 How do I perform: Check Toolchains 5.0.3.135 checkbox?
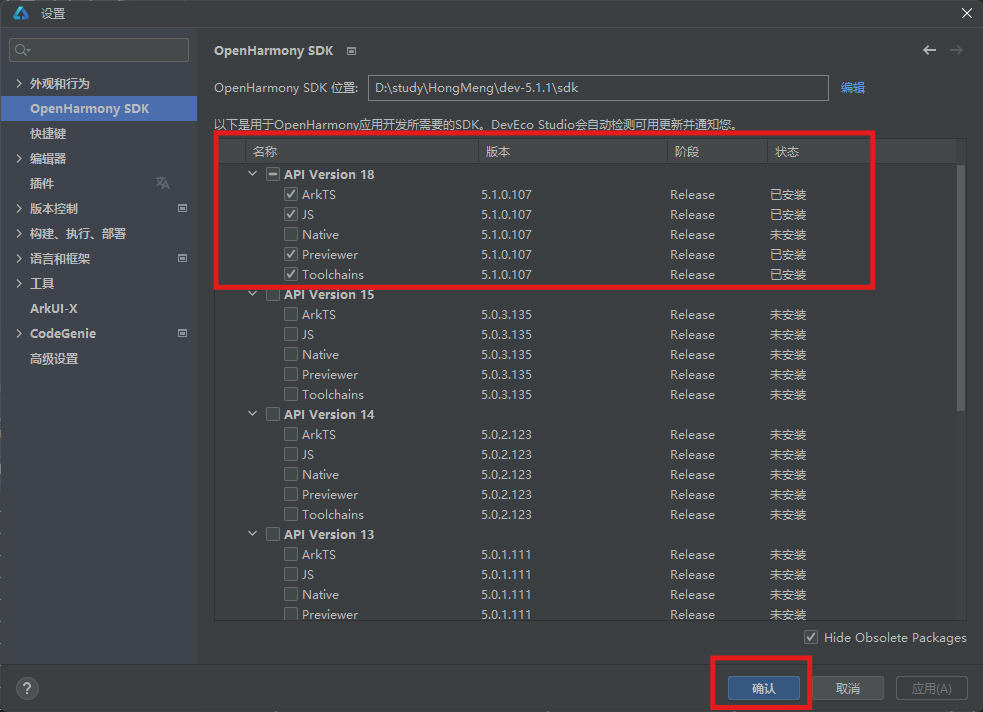coord(291,394)
